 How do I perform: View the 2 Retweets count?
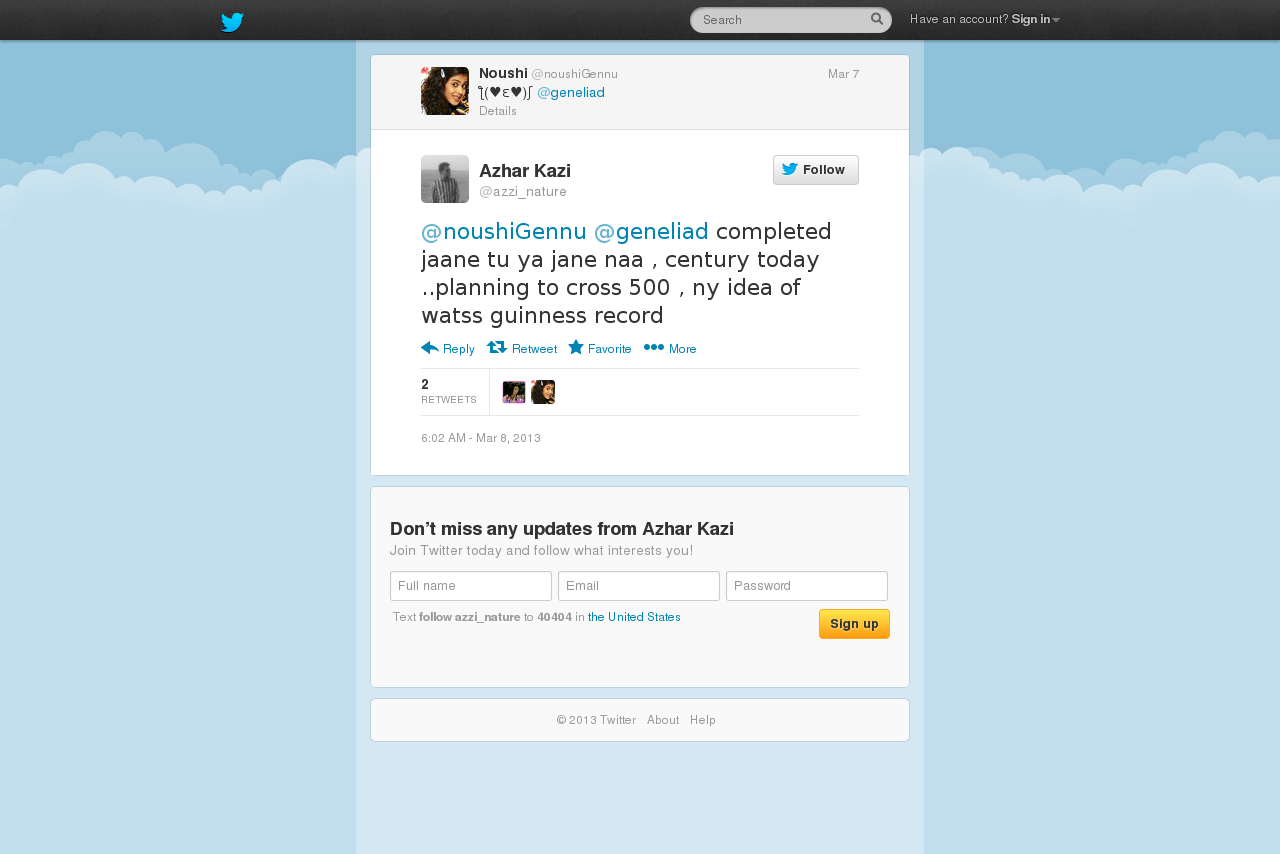[449, 391]
